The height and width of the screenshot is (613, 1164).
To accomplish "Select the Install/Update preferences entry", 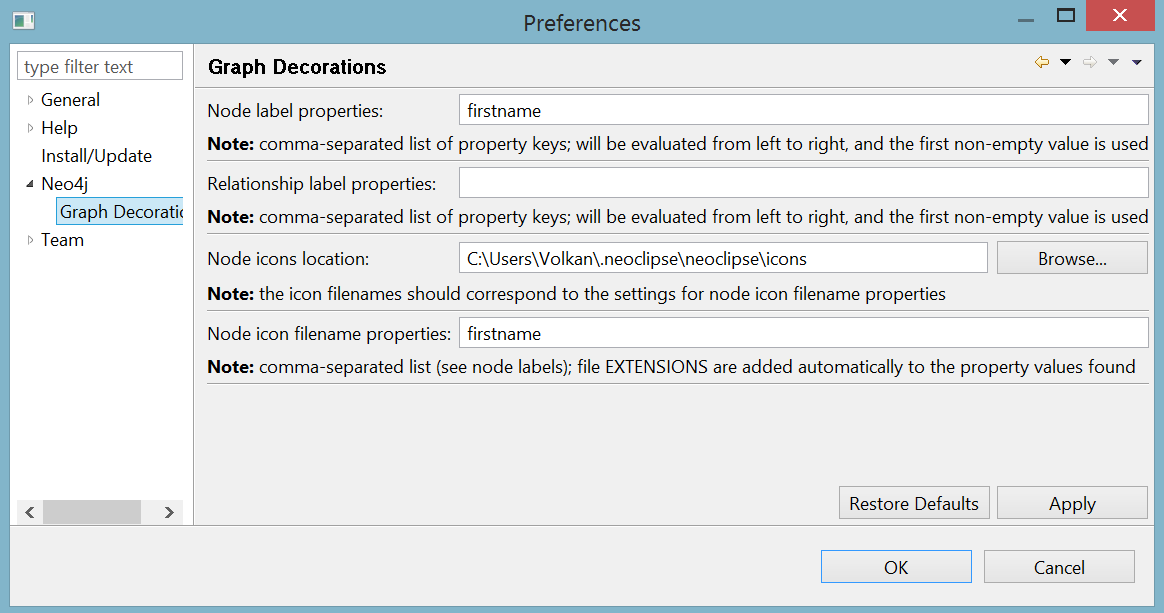I will 96,155.
